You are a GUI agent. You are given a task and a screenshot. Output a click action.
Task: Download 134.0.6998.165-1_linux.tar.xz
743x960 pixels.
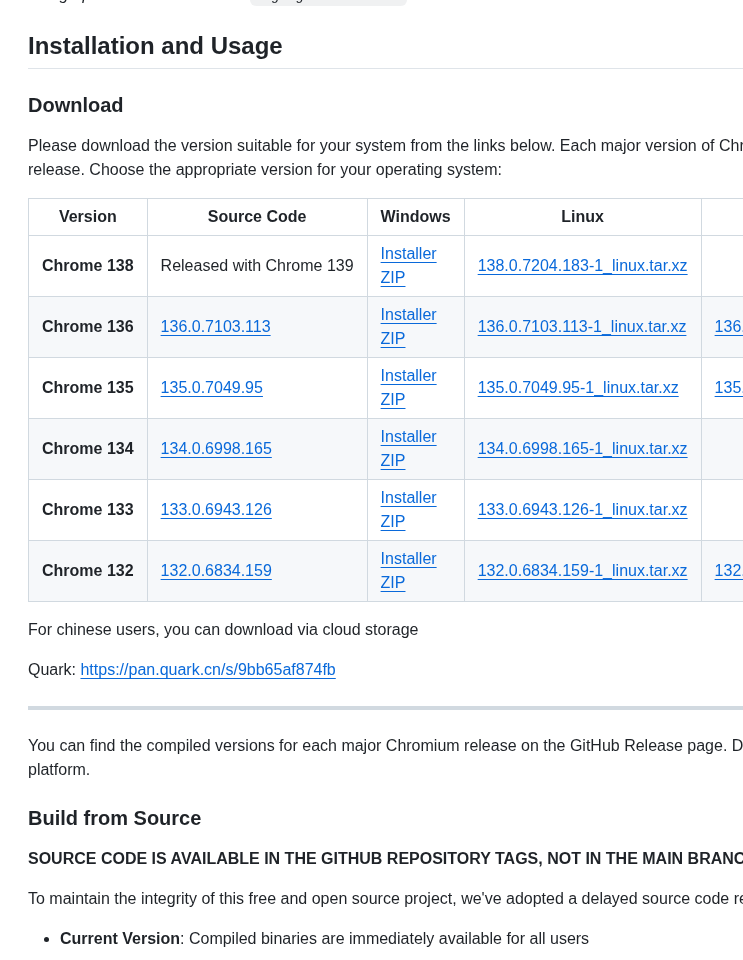582,448
